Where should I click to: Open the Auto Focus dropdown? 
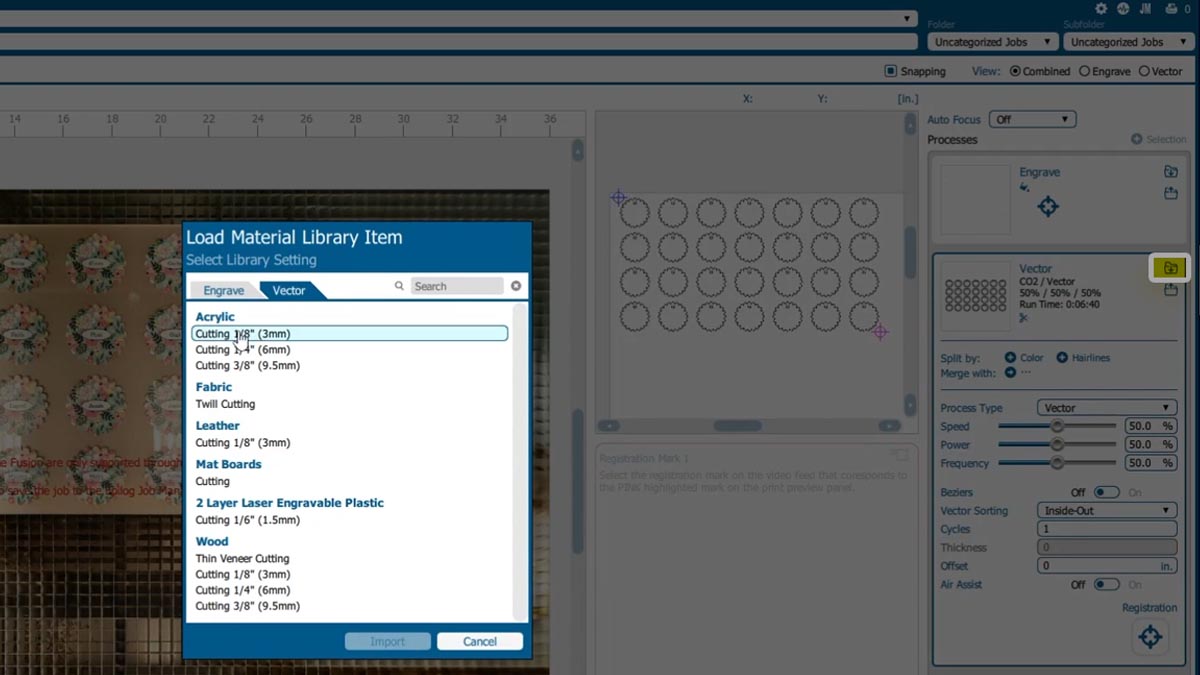click(1032, 119)
